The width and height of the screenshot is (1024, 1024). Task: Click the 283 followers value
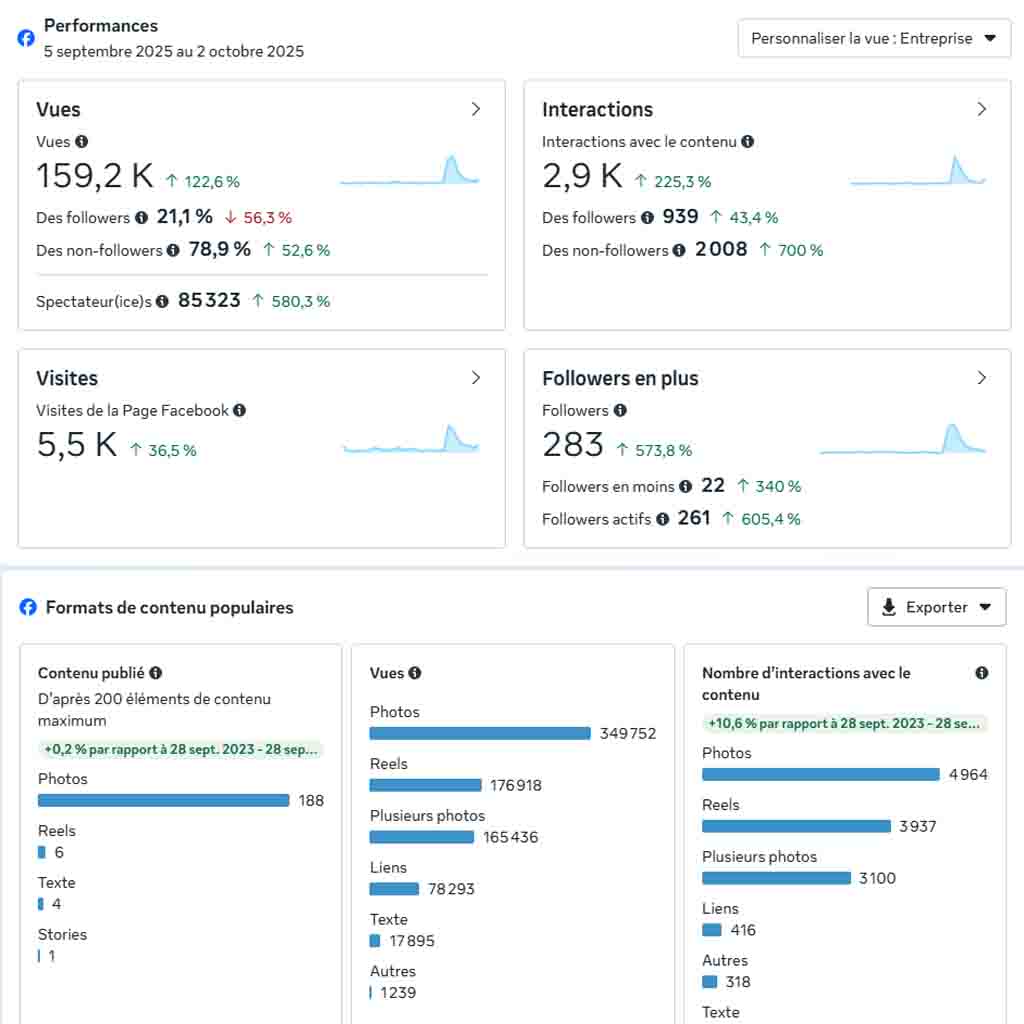point(573,445)
